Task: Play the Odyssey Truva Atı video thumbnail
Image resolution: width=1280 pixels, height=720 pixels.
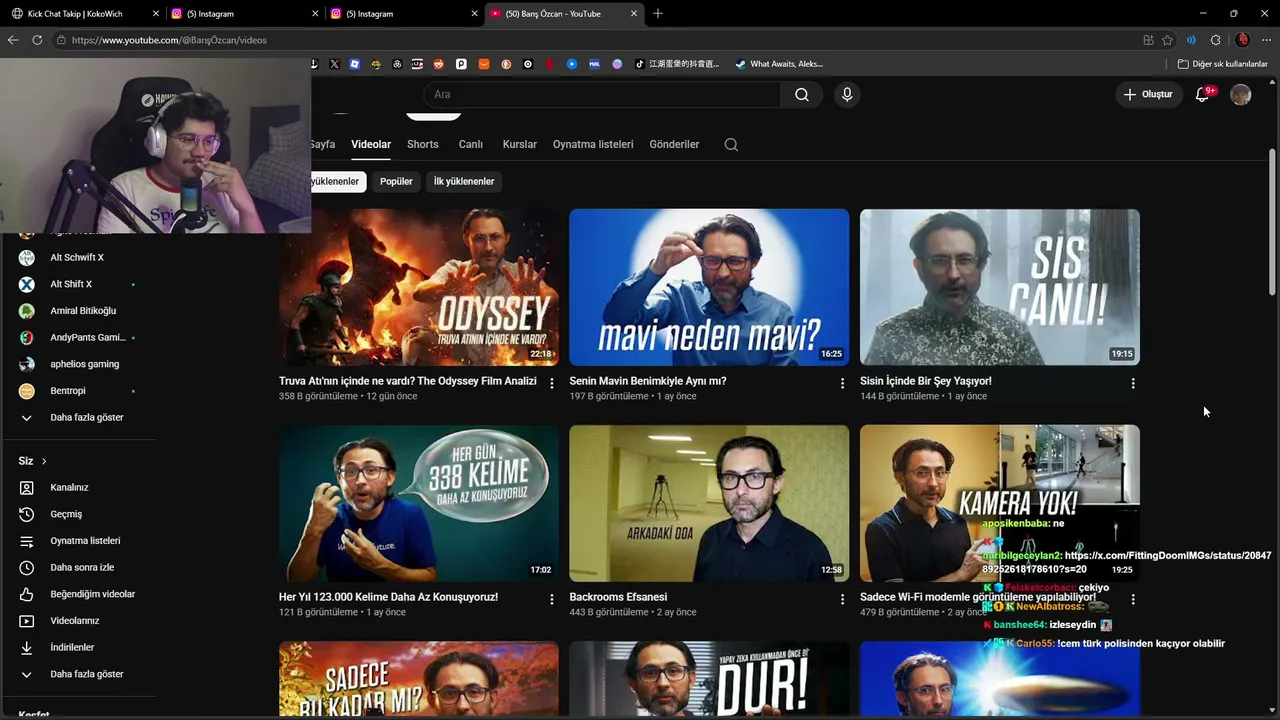Action: (419, 287)
